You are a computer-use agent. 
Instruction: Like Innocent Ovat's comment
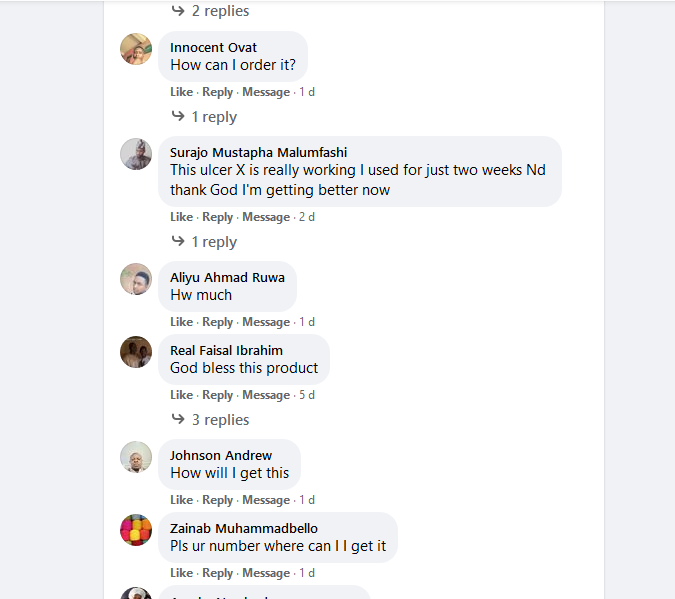181,92
